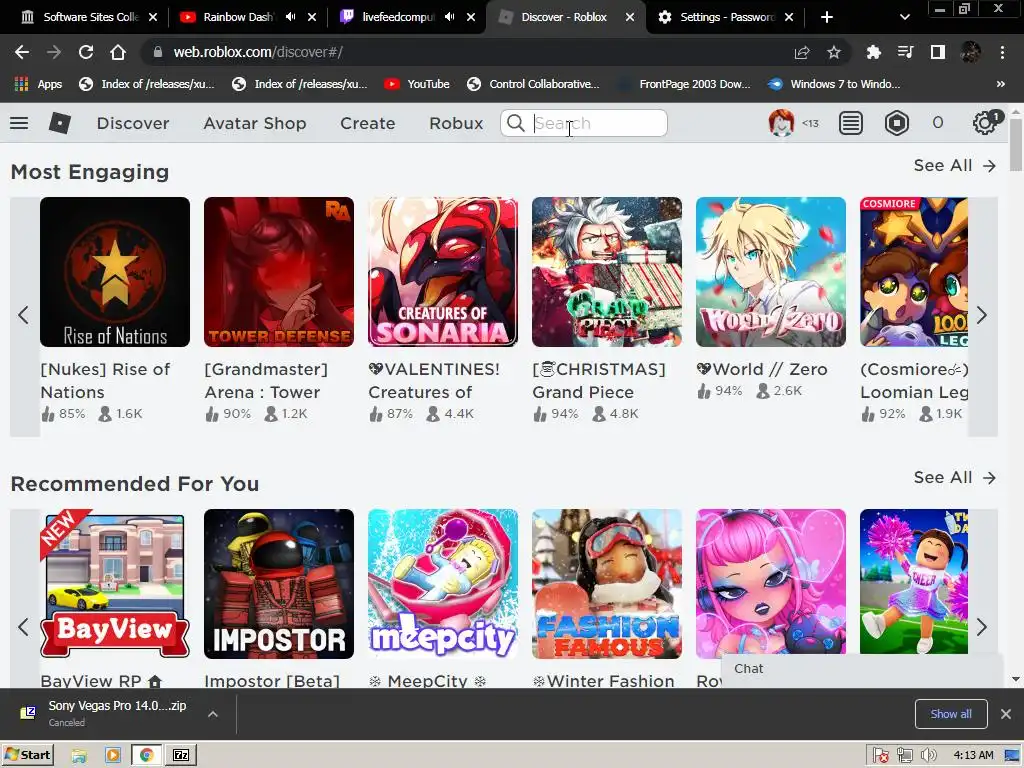This screenshot has width=1024, height=768.
Task: Reload the page with refresh icon
Action: click(86, 52)
